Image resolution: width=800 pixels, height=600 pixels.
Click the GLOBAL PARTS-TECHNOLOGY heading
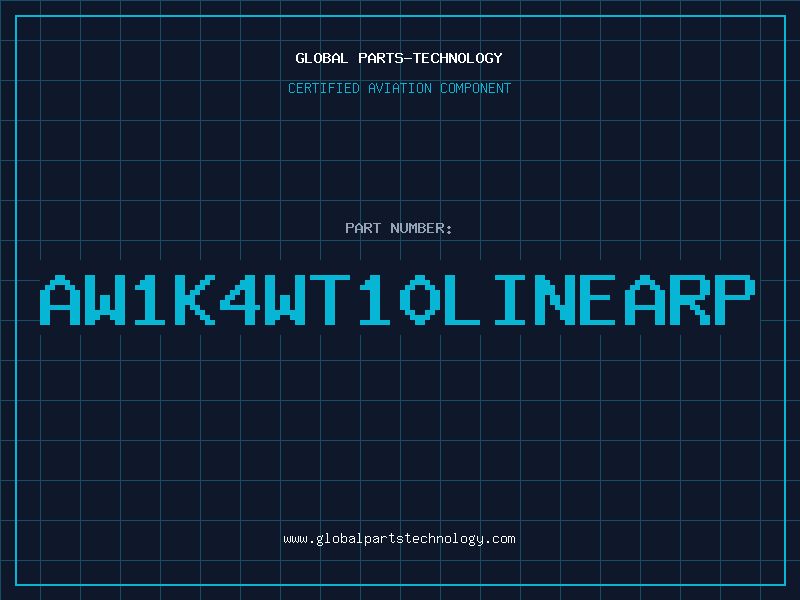click(x=399, y=58)
